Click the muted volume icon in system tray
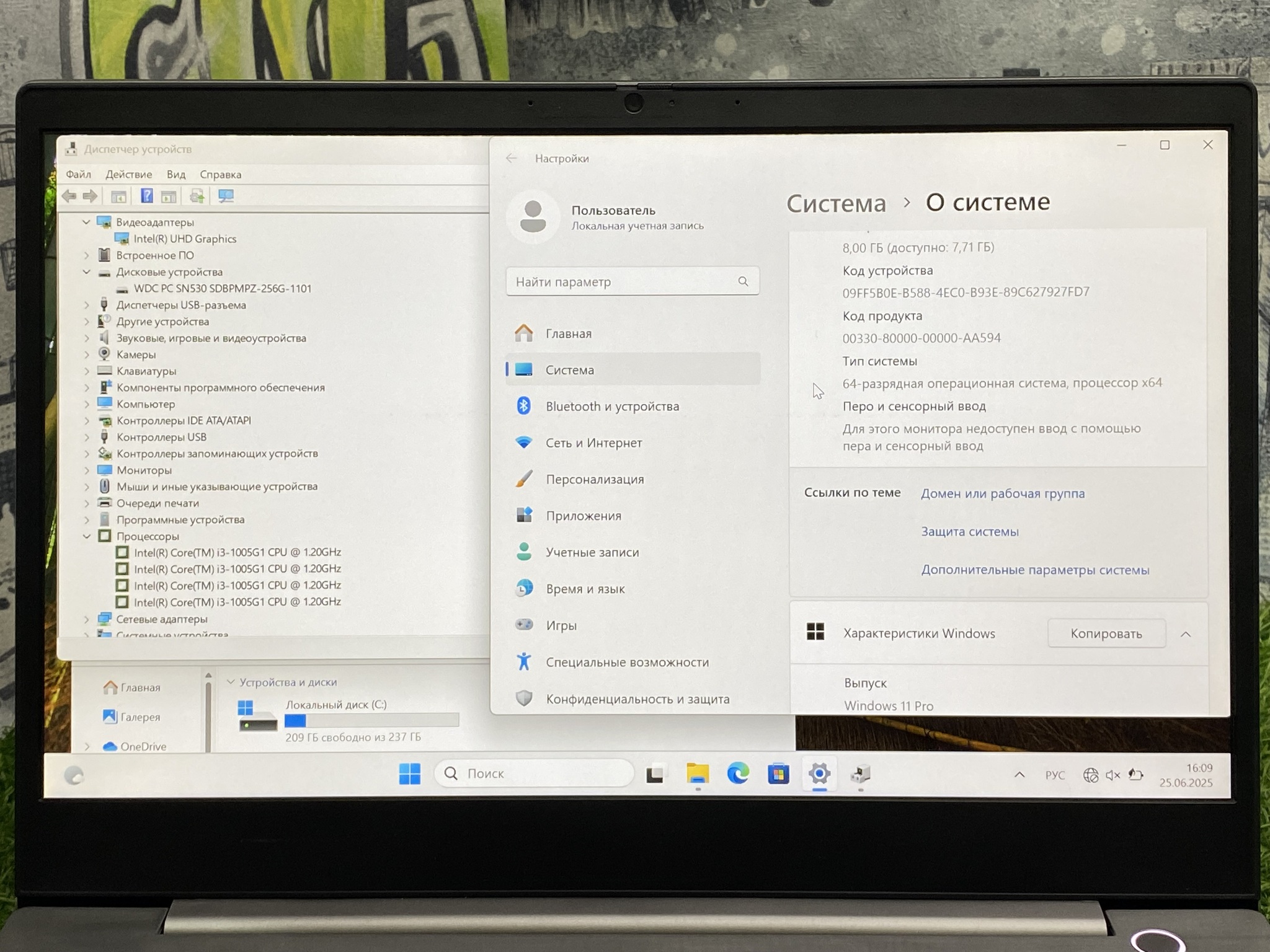The height and width of the screenshot is (952, 1270). (x=1112, y=775)
